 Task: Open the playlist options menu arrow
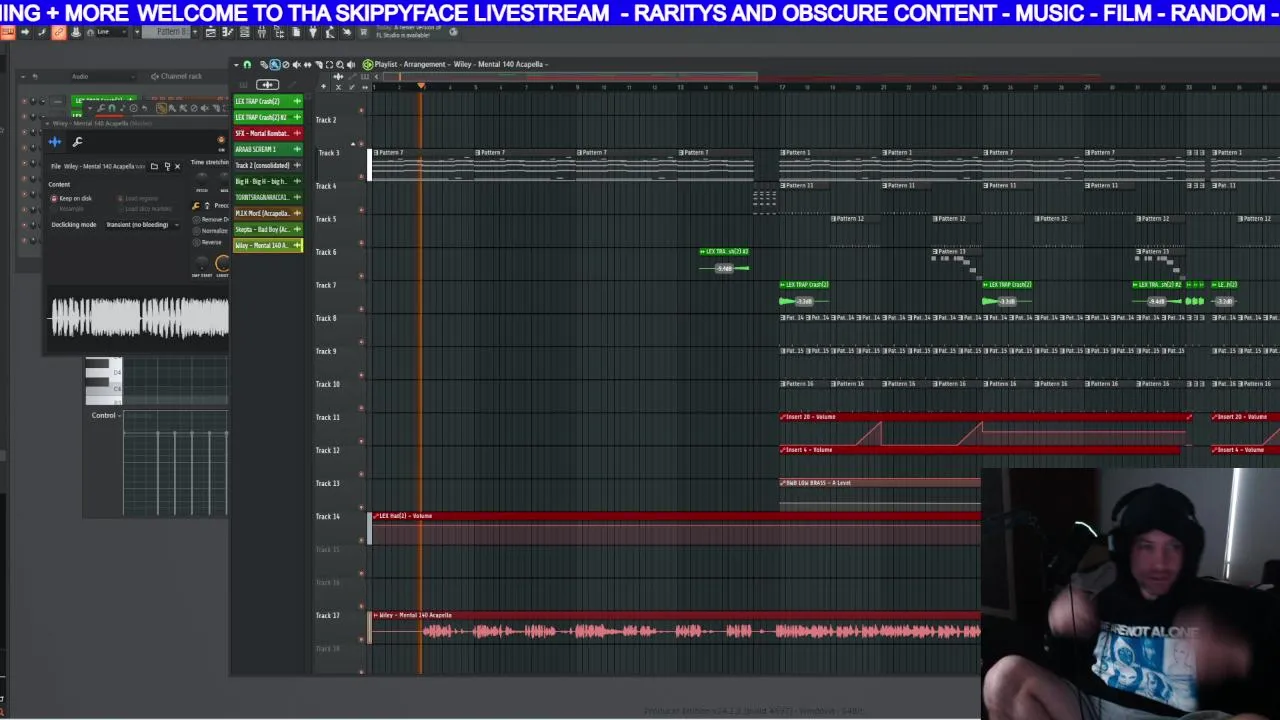[x=237, y=65]
